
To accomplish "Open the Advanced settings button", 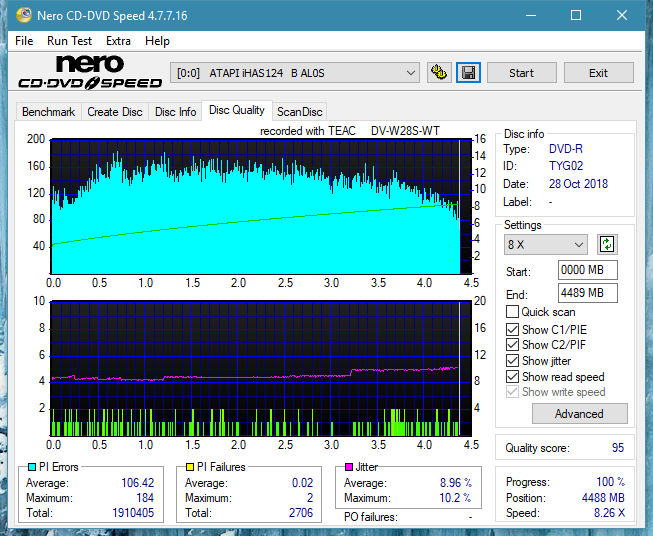I will pyautogui.click(x=579, y=414).
